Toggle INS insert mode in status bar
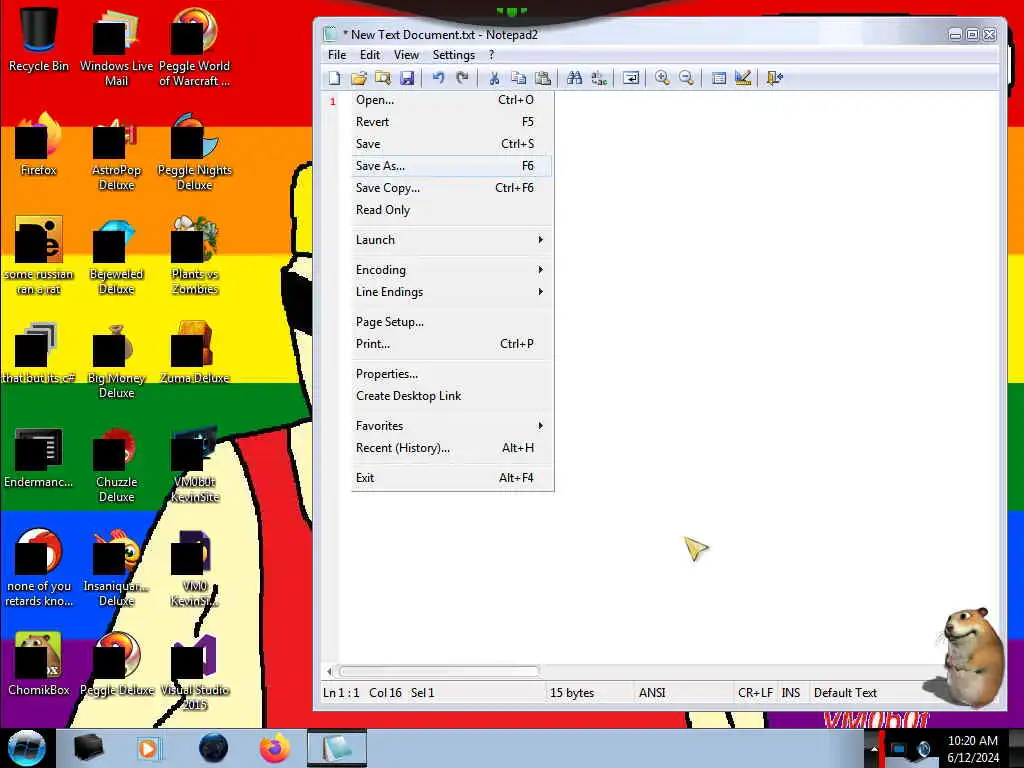The image size is (1024, 768). point(791,693)
